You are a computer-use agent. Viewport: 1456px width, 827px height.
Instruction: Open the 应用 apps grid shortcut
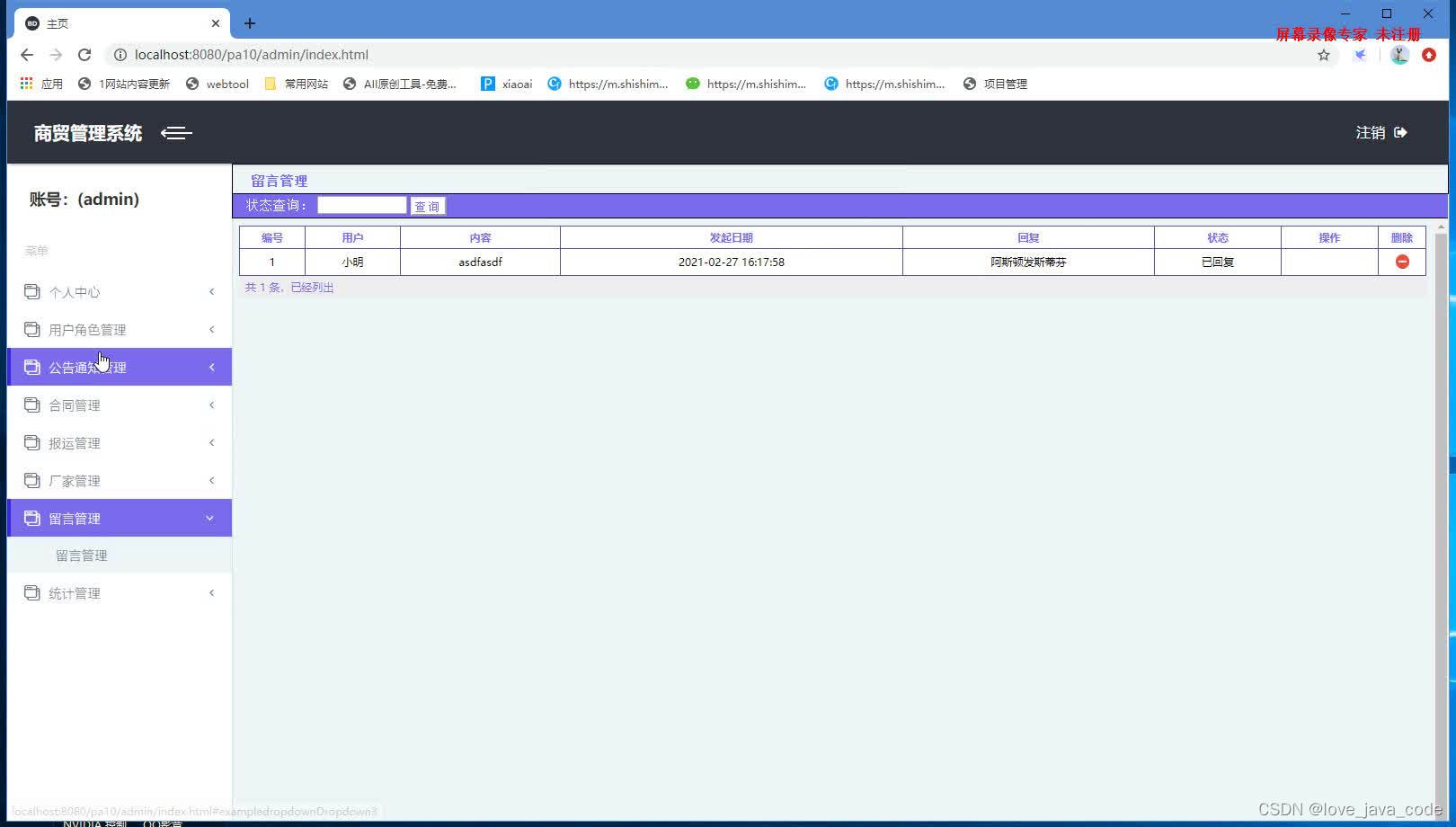click(41, 84)
